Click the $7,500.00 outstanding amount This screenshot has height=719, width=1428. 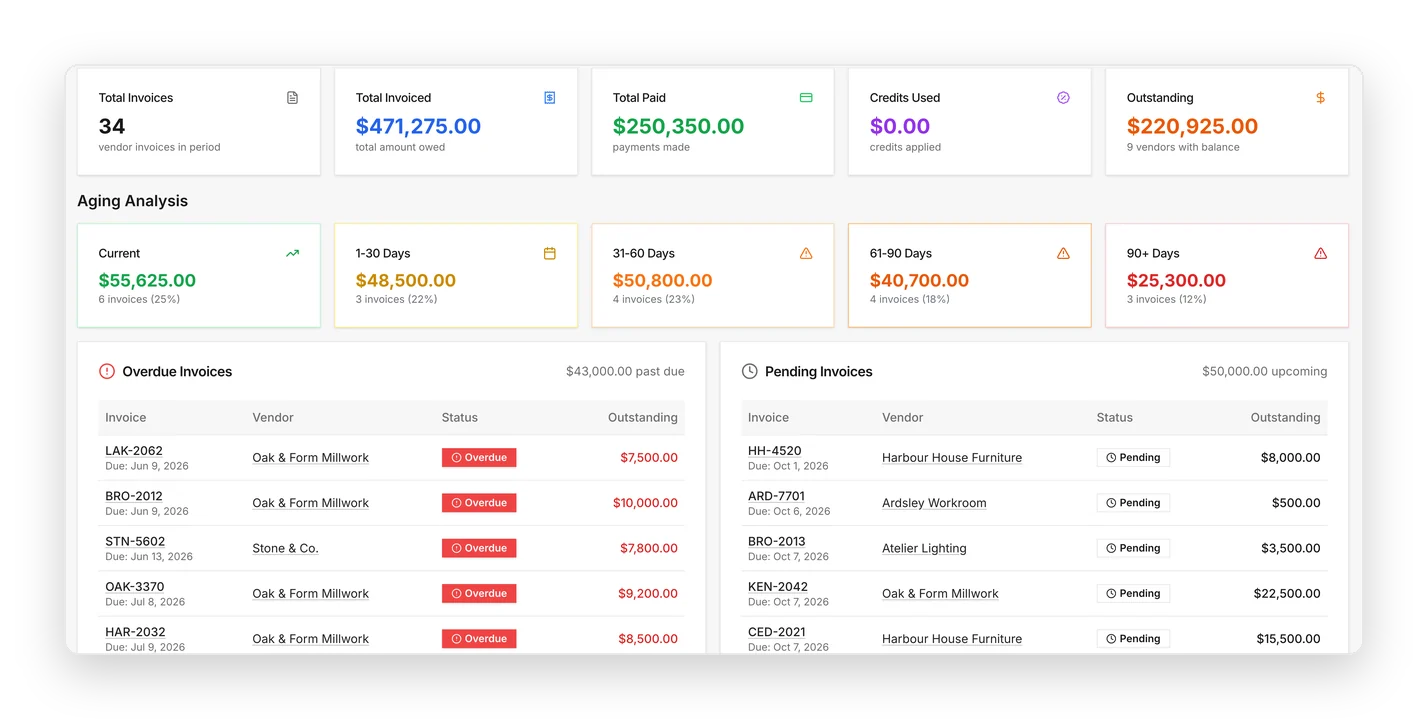649,458
